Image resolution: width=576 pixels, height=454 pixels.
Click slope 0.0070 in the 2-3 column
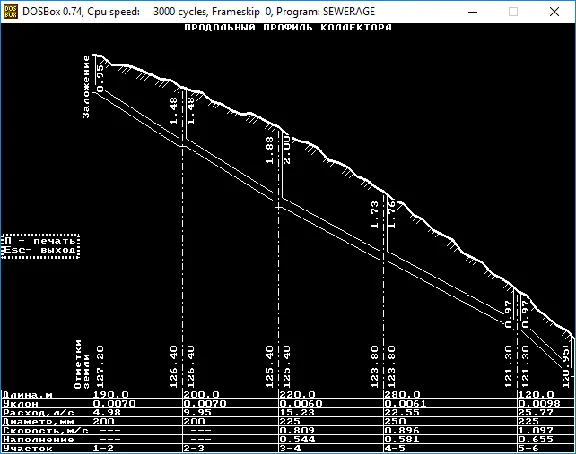tap(205, 404)
